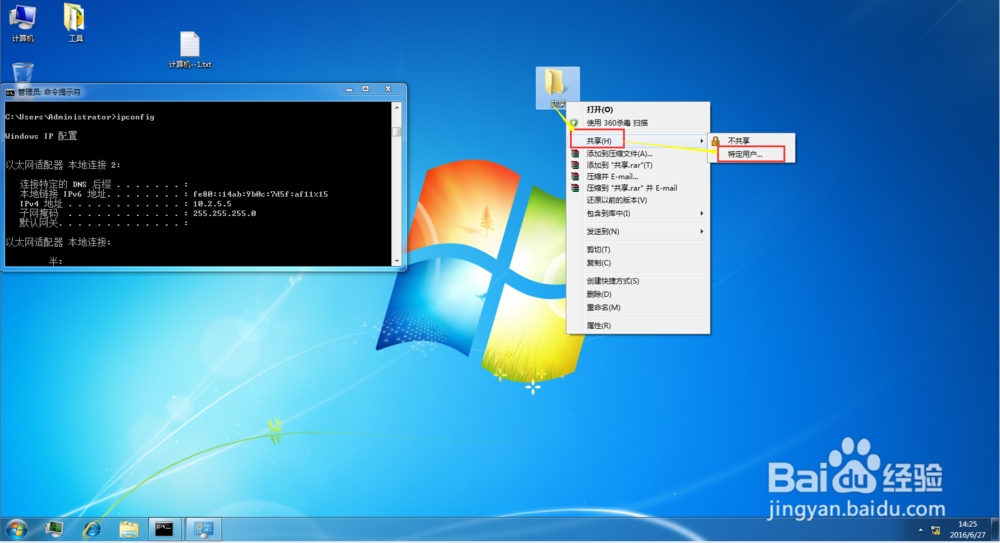
Task: Open the 工具 folder on desktop
Action: (75, 23)
